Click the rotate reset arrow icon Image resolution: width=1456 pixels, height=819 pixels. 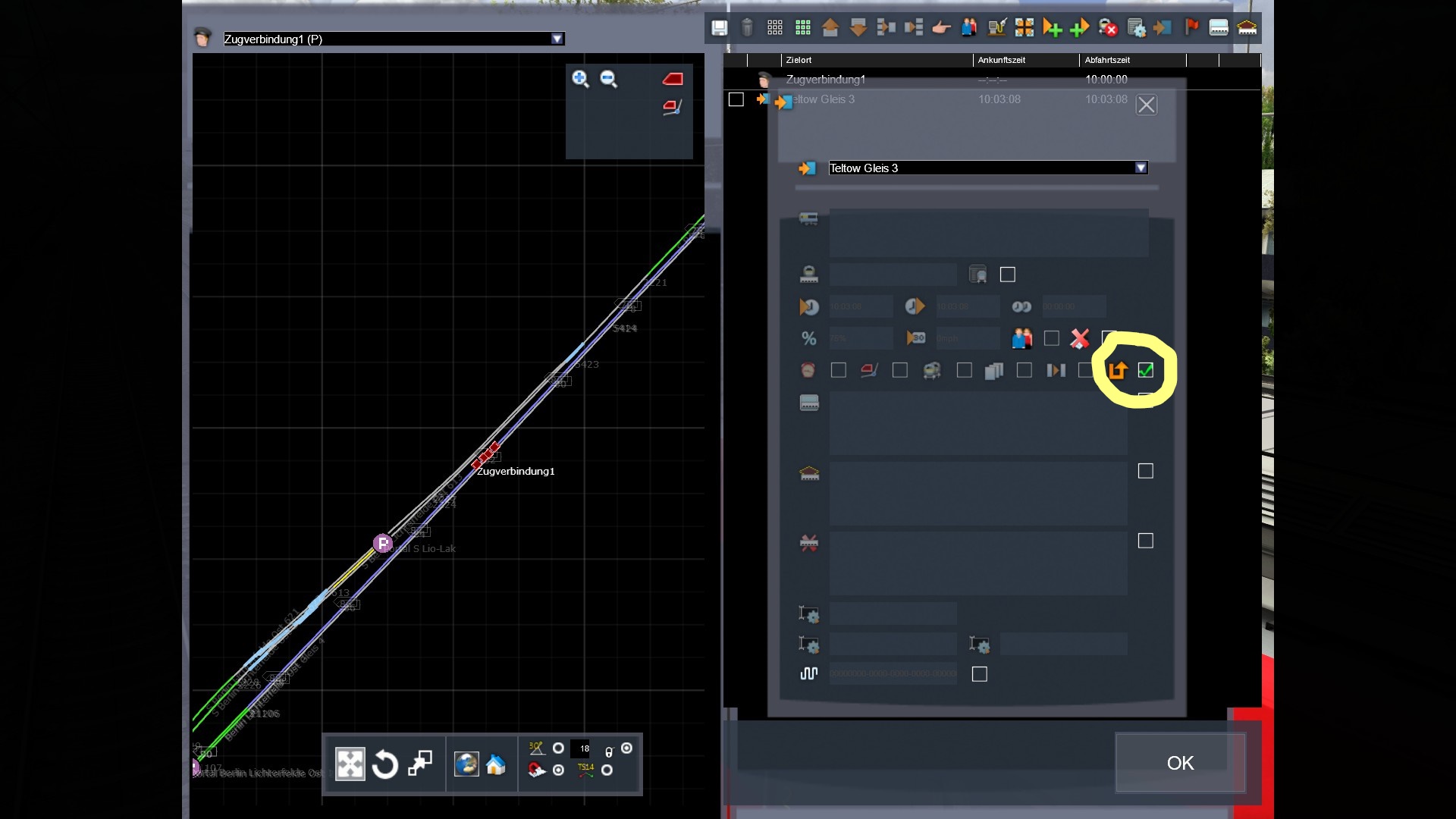tap(385, 764)
